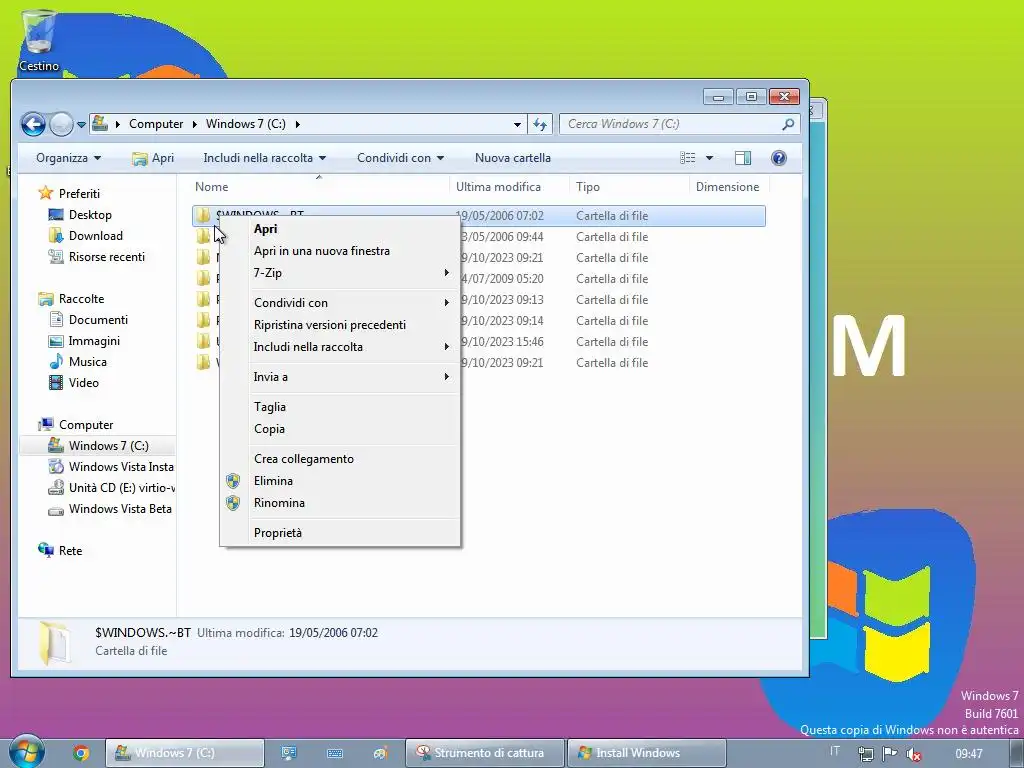Open recent locations dropdown arrow

pyautogui.click(x=82, y=124)
